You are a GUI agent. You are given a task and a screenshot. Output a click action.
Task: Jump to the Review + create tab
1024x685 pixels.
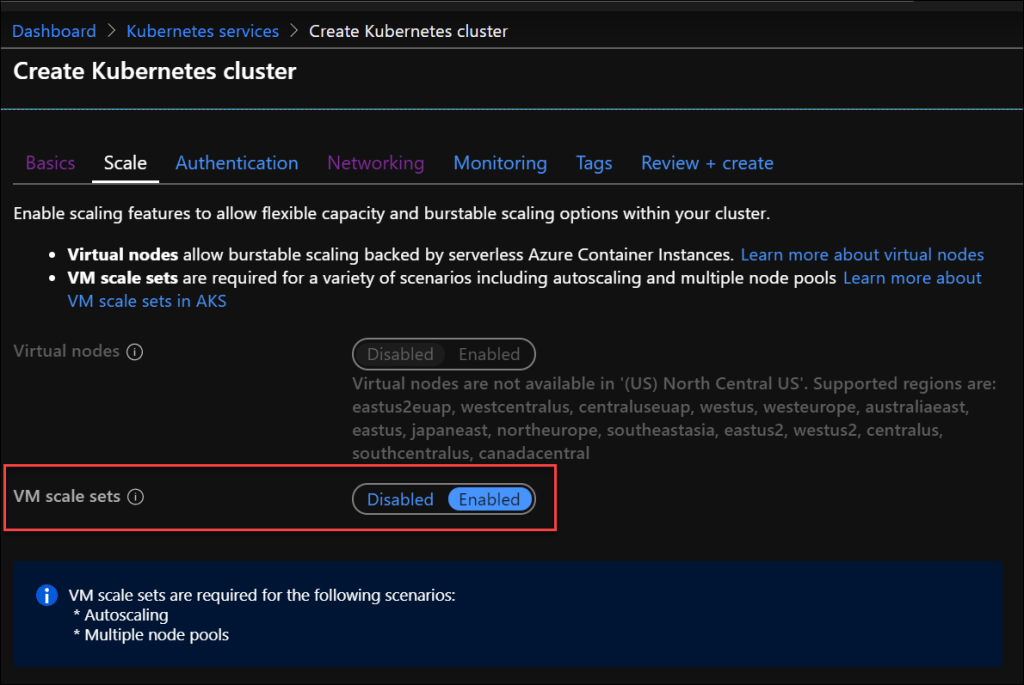(707, 163)
